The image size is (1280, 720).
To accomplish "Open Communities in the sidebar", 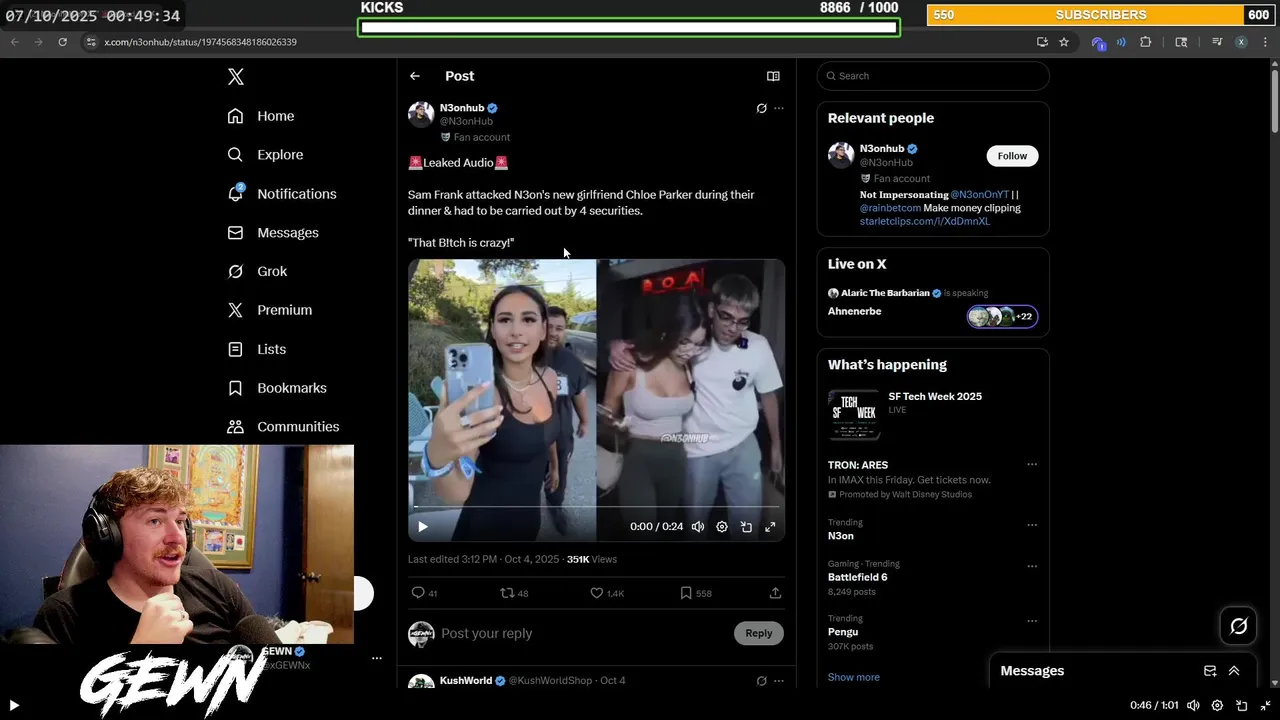I will tap(283, 427).
